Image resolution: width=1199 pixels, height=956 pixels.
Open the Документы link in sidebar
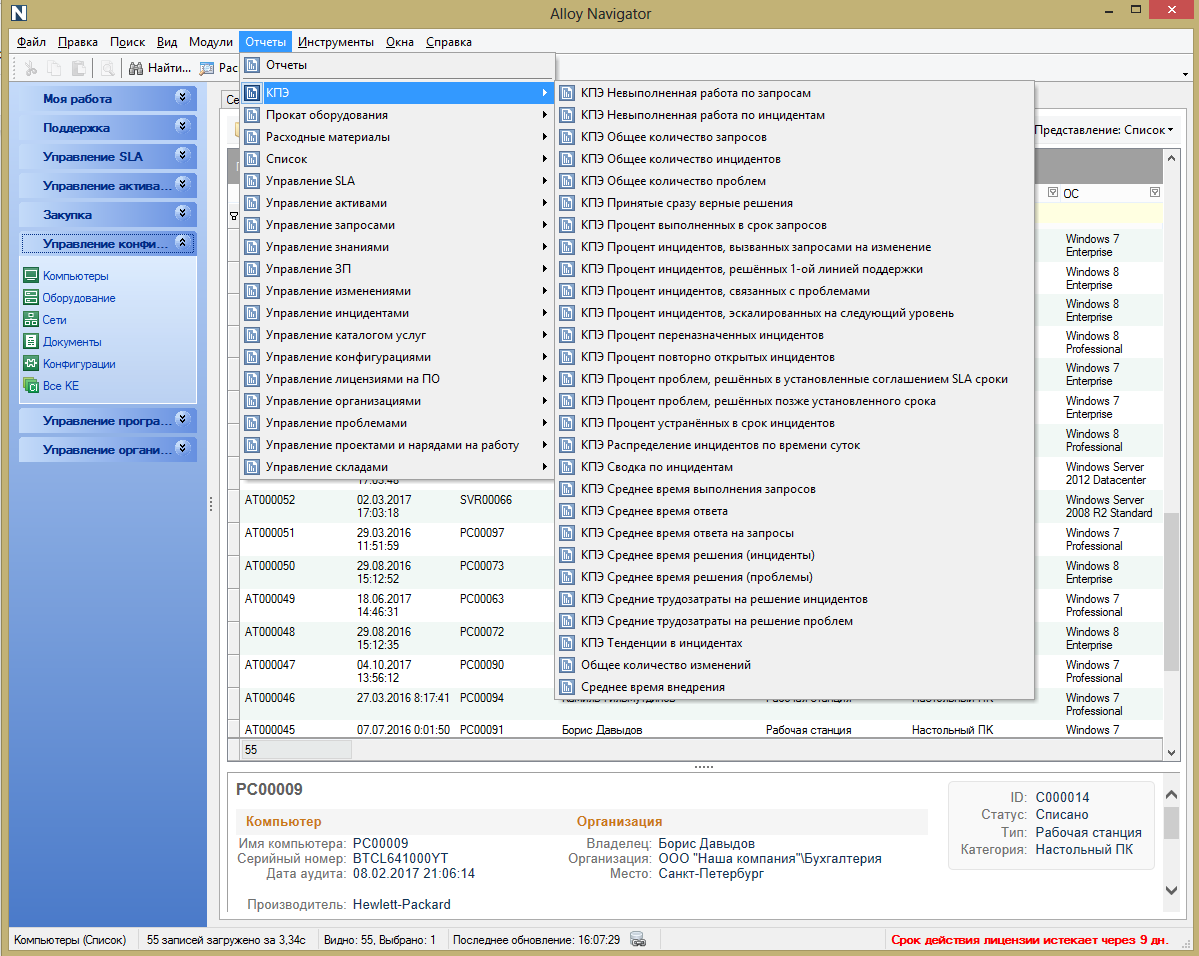point(72,342)
